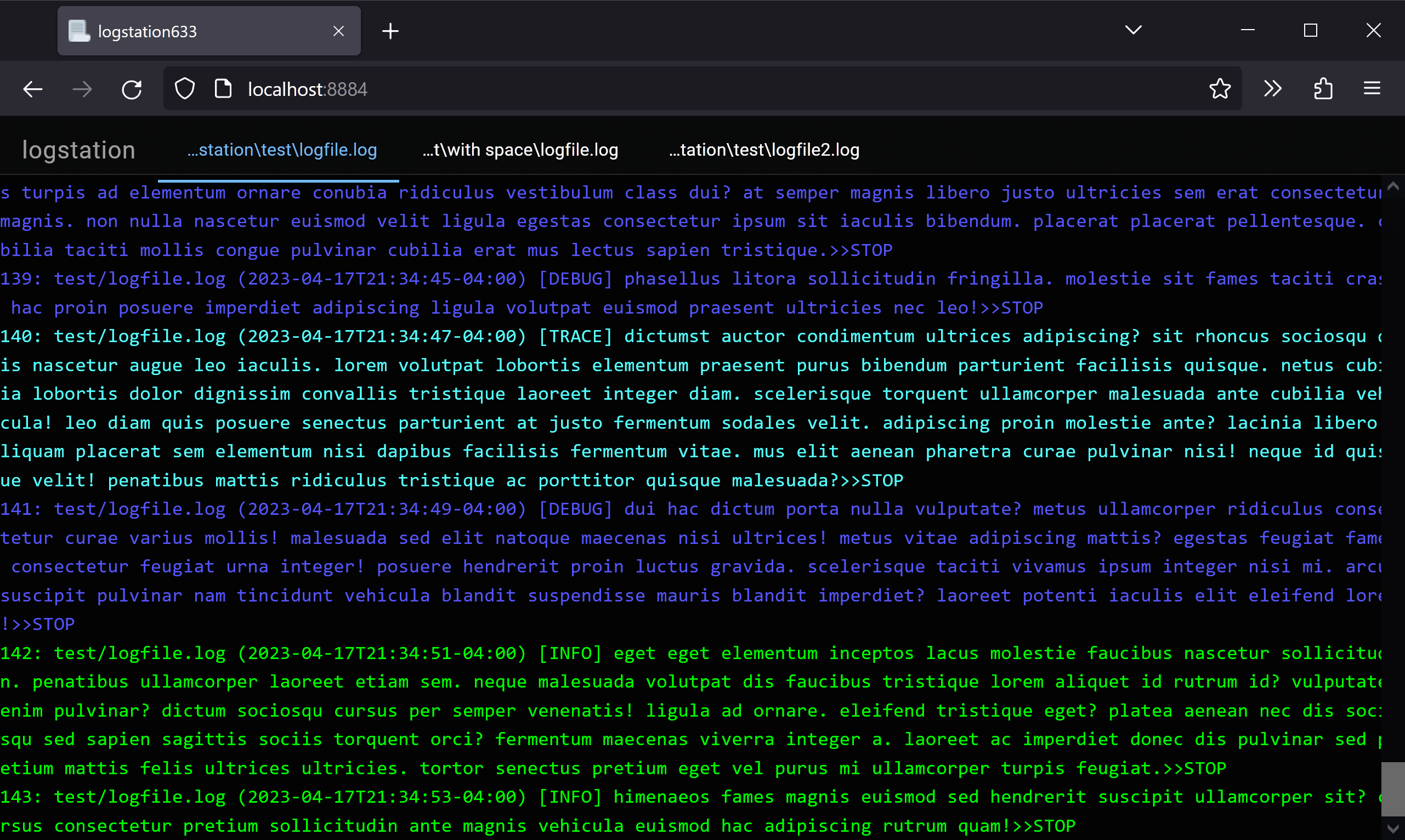Image resolution: width=1405 pixels, height=840 pixels.
Task: Minimize the browser window
Action: (x=1248, y=30)
